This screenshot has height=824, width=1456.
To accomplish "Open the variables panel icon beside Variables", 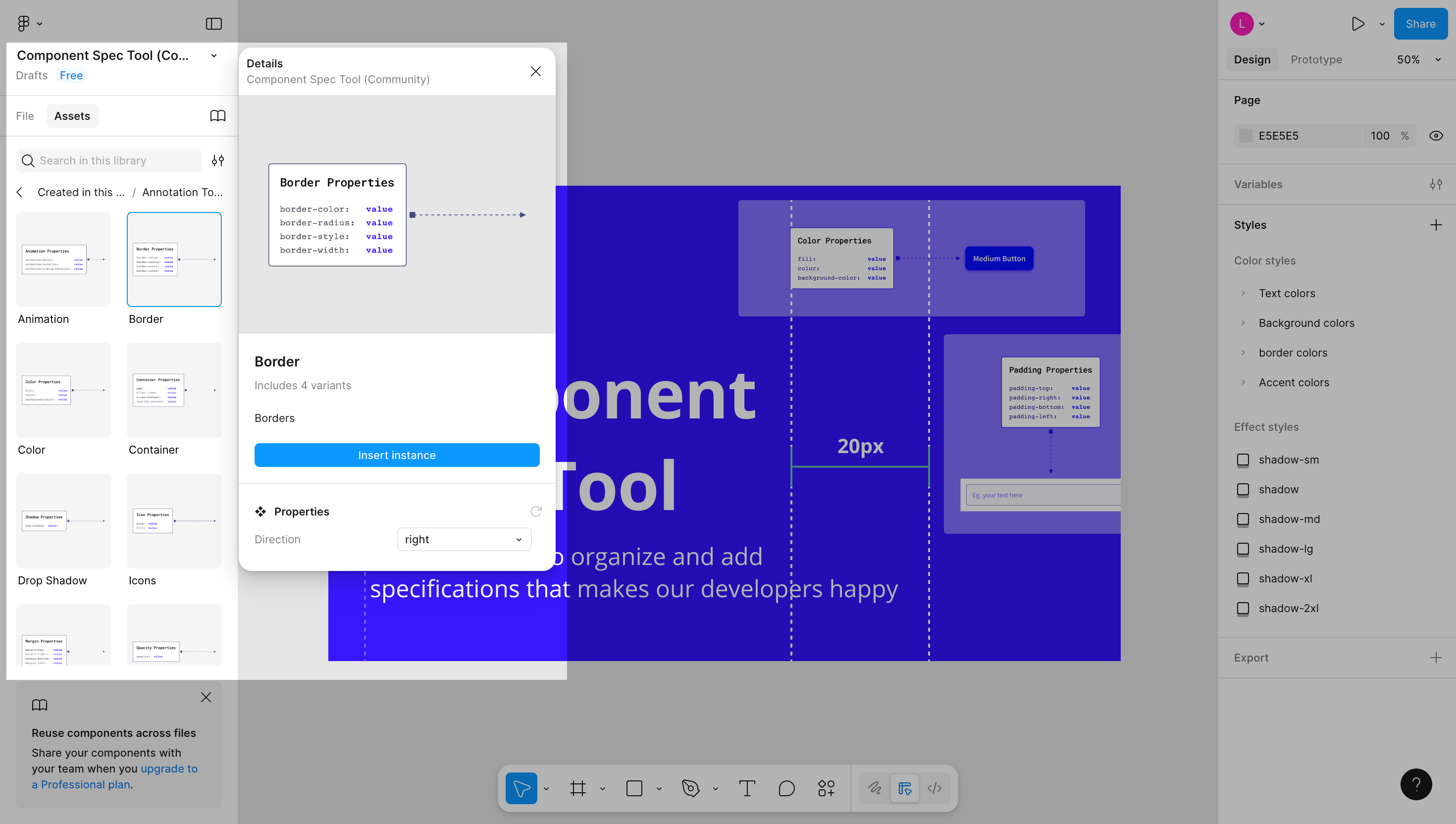I will tap(1436, 184).
